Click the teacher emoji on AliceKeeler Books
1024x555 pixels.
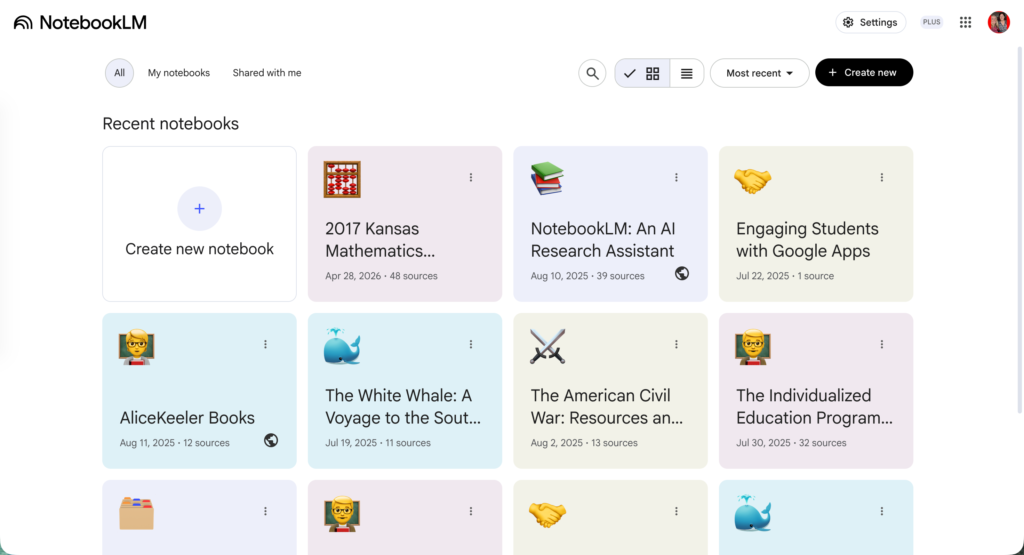(x=136, y=347)
